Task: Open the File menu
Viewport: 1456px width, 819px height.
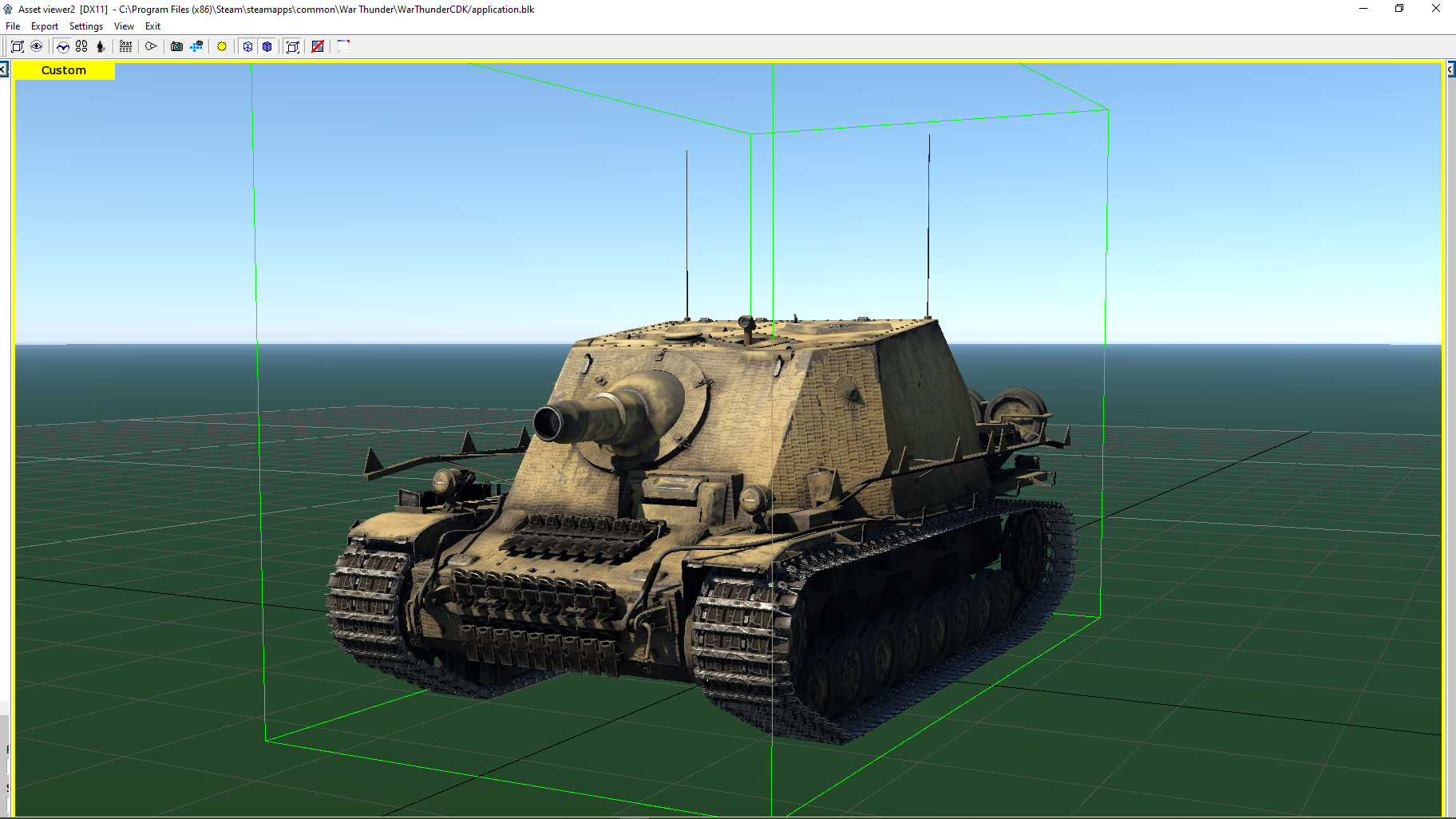Action: (13, 26)
